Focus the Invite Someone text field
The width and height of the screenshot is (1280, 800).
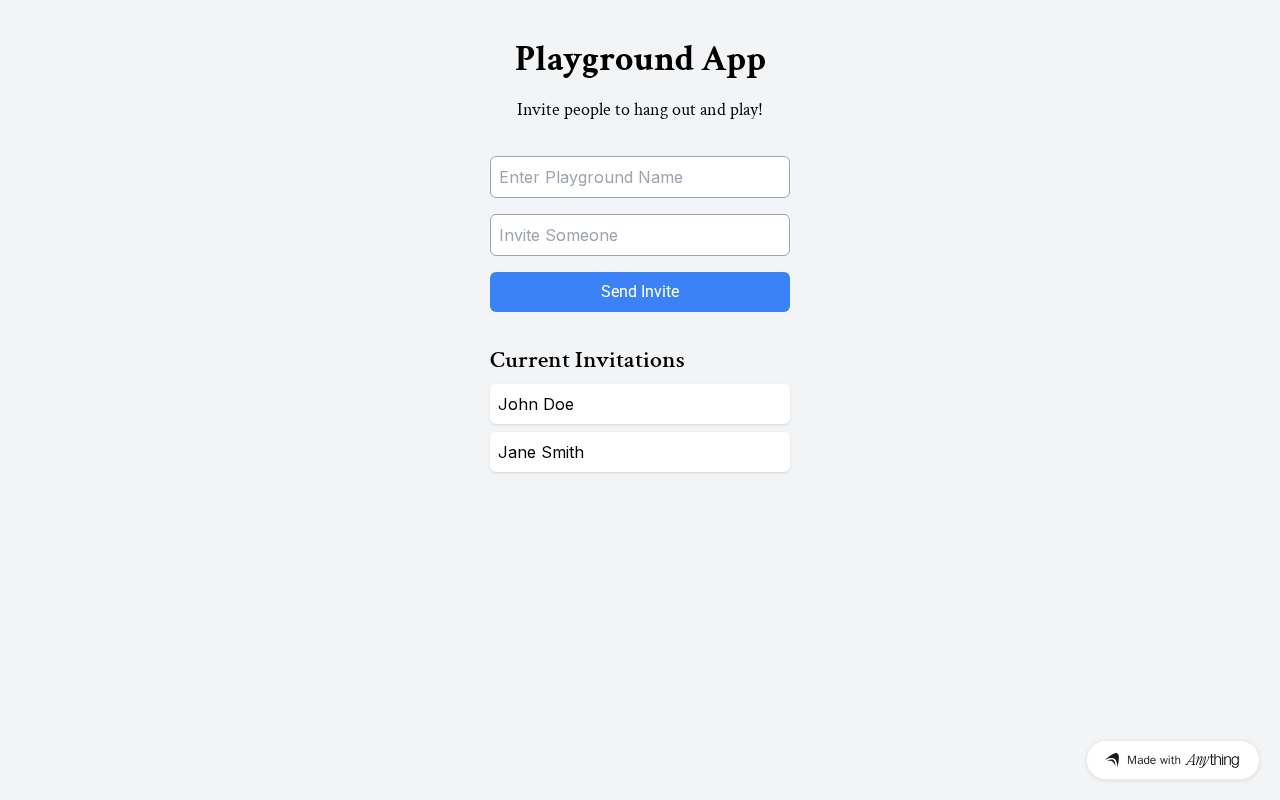(x=640, y=235)
